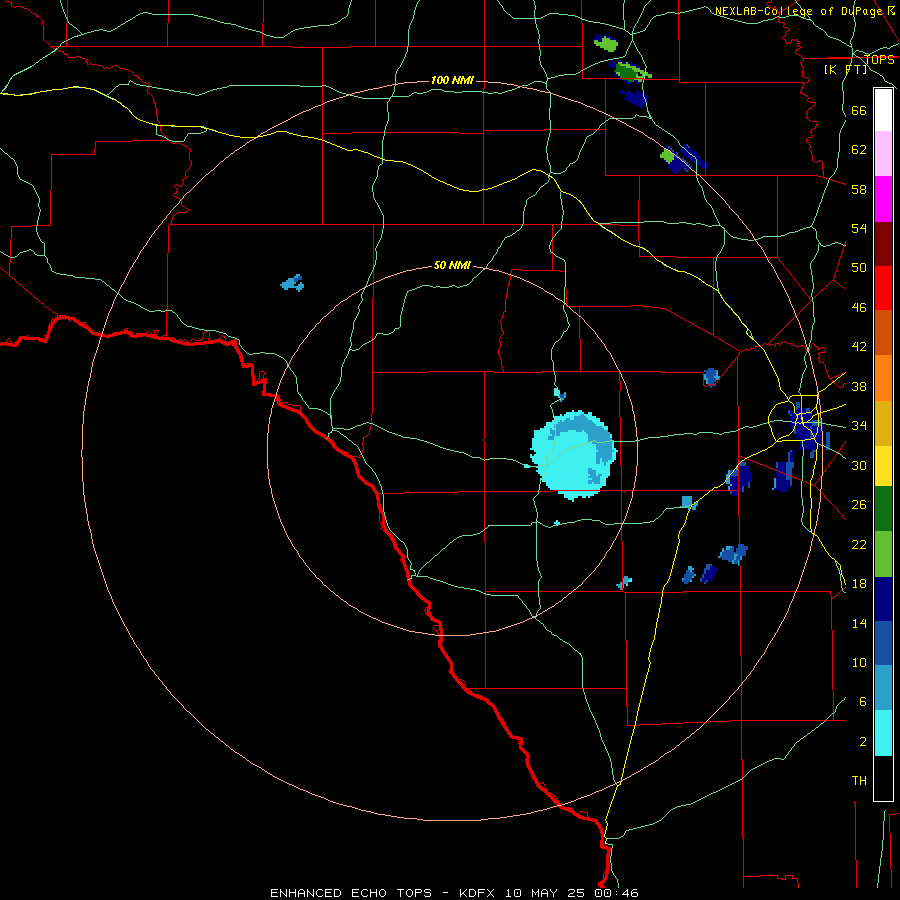Click the '26' value on the legend
Image resolution: width=900 pixels, height=900 pixels.
coord(859,505)
